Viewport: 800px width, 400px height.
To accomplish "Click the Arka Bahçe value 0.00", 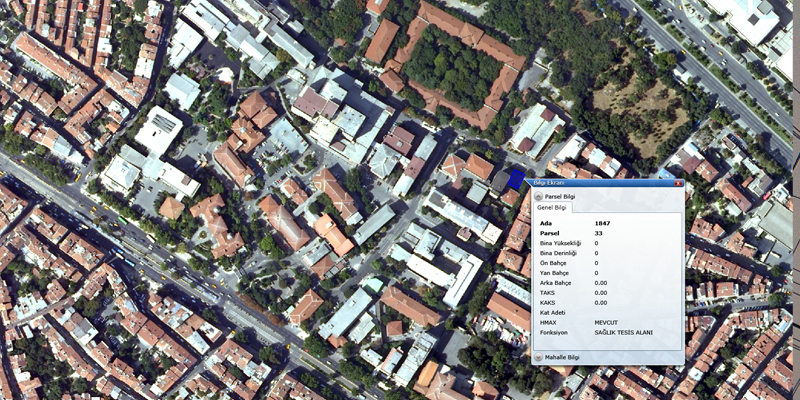I will click(601, 283).
